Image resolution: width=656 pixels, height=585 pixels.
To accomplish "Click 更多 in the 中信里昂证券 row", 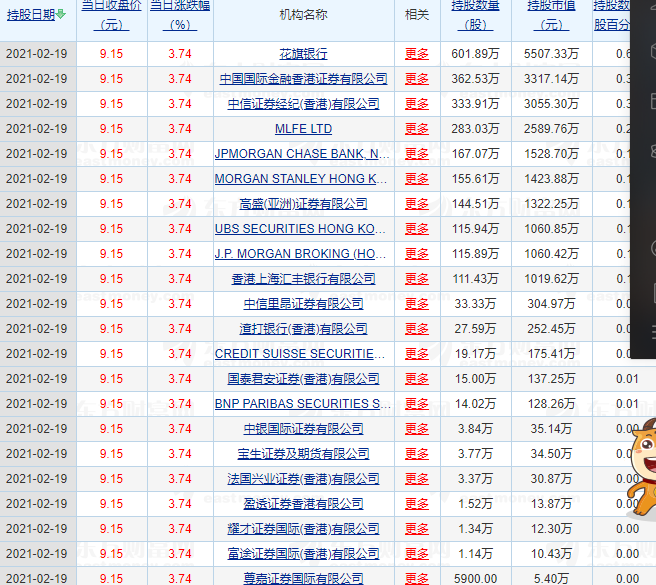I will pyautogui.click(x=417, y=304).
